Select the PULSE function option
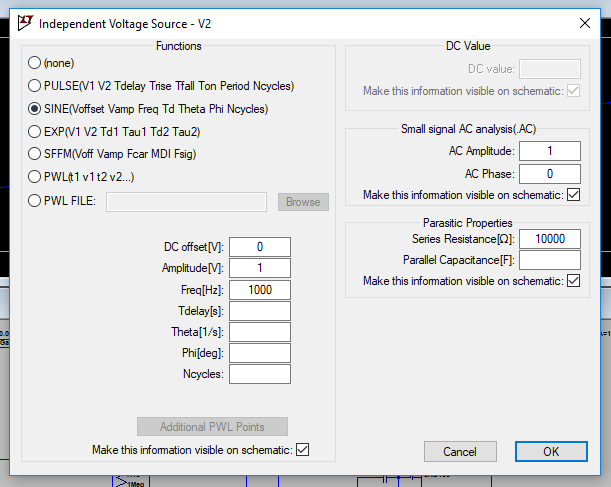This screenshot has height=487, width=611. click(35, 86)
